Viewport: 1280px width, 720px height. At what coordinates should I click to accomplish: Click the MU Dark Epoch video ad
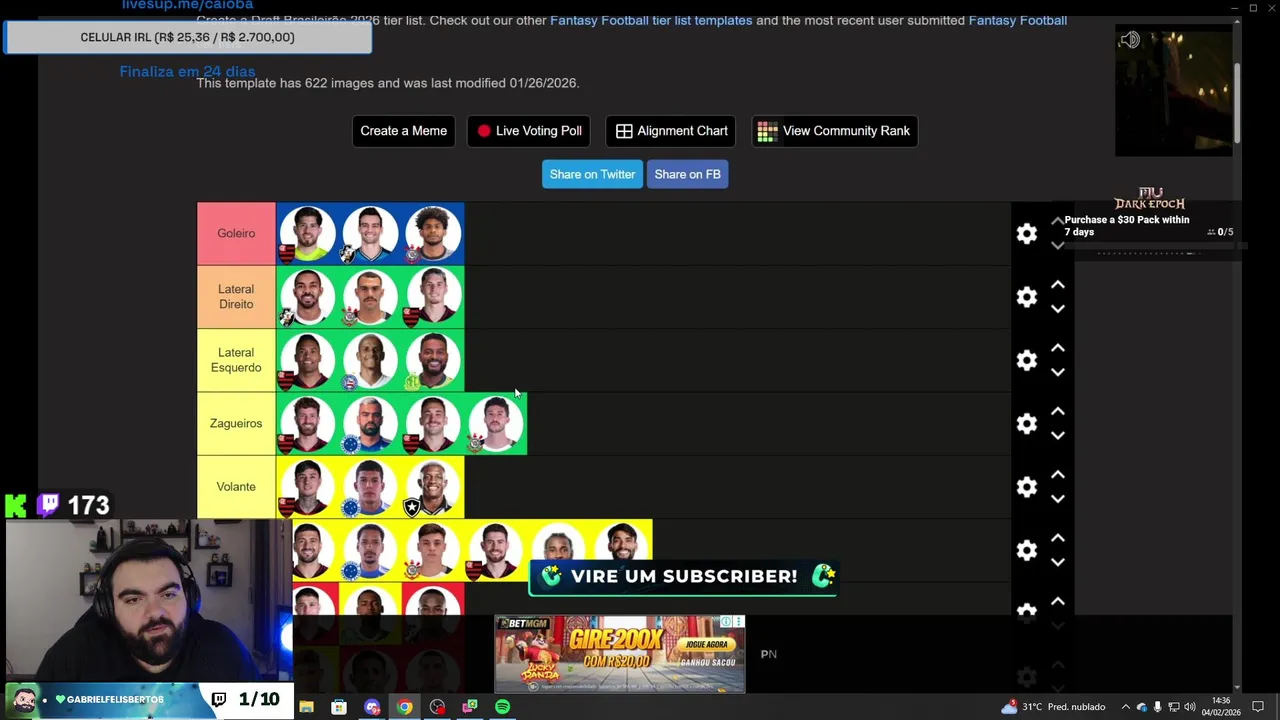(1173, 91)
